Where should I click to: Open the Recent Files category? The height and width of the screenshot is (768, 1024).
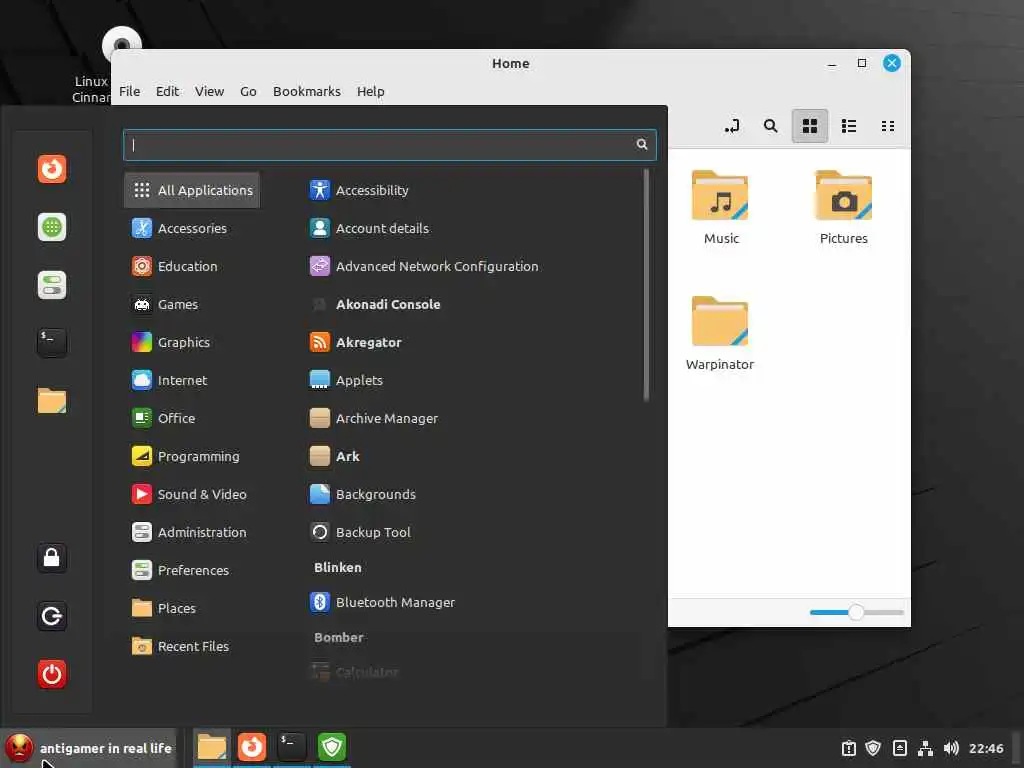(192, 646)
